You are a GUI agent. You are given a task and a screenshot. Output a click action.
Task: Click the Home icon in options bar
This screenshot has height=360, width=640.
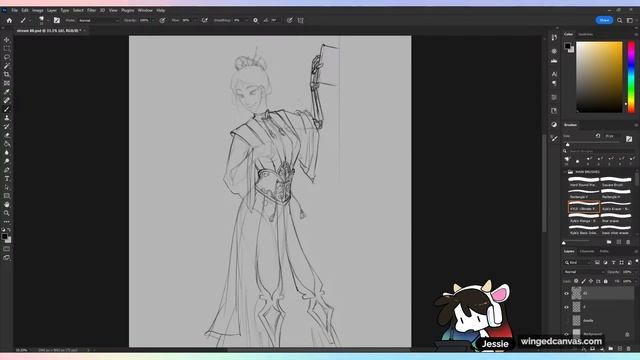click(9, 20)
